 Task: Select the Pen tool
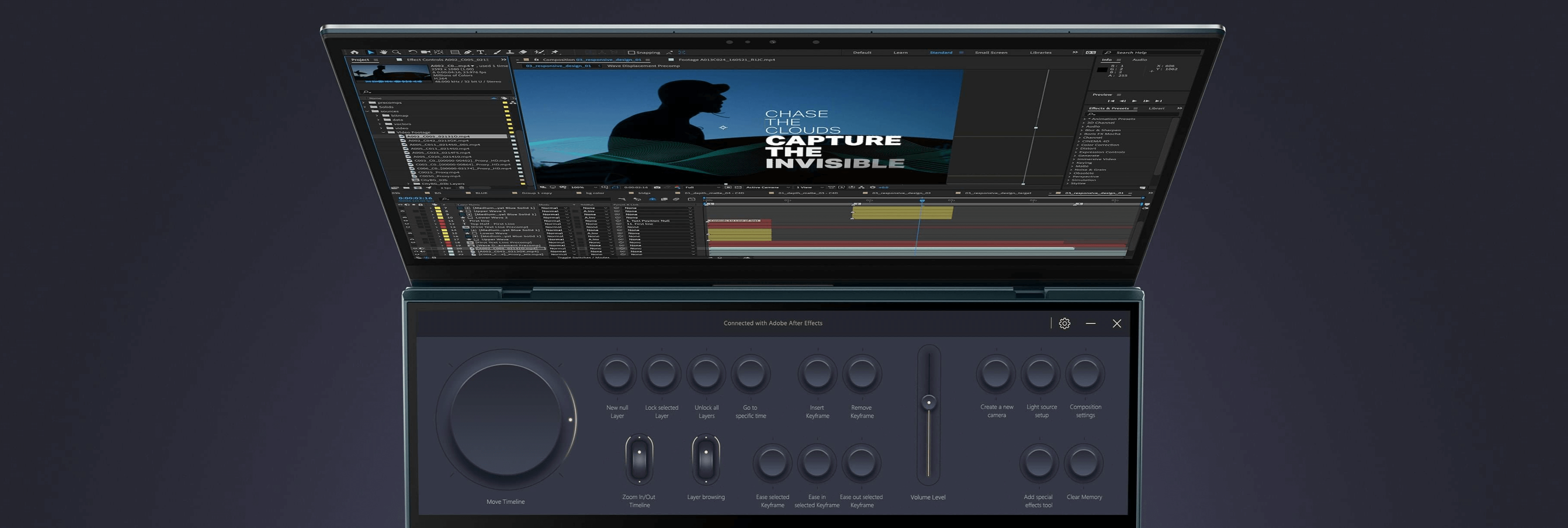point(468,52)
